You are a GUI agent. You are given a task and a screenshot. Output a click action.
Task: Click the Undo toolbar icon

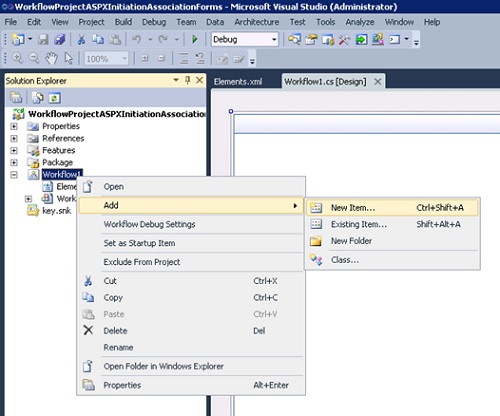136,39
